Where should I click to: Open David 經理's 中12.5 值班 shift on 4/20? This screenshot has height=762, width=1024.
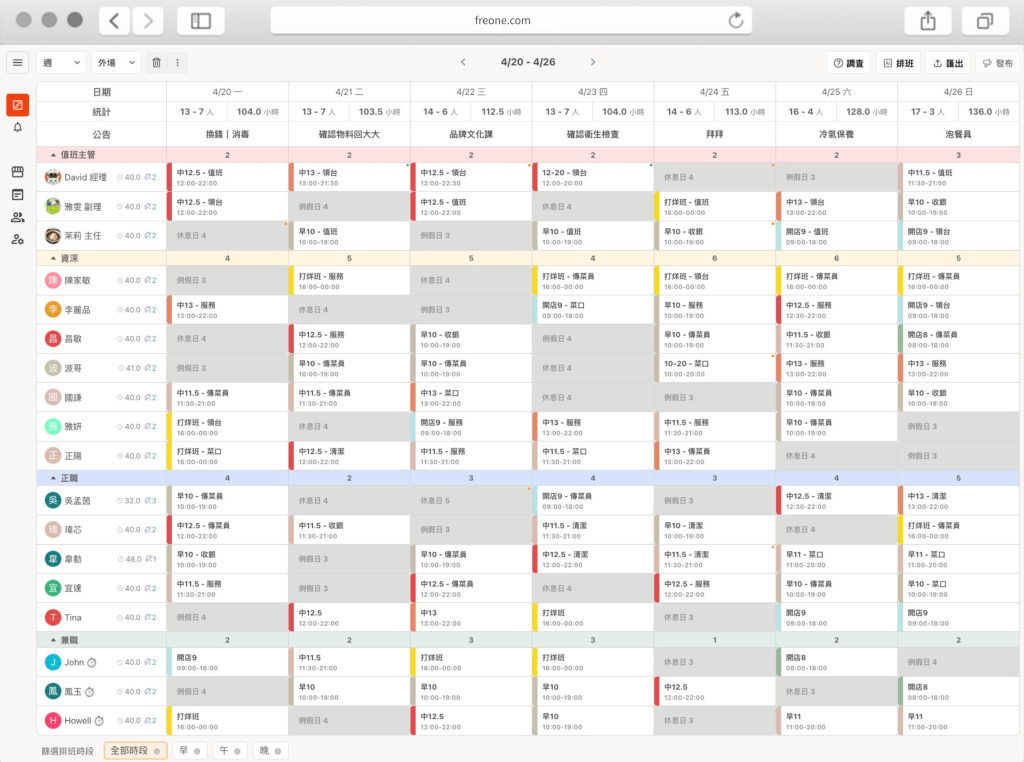[227, 177]
